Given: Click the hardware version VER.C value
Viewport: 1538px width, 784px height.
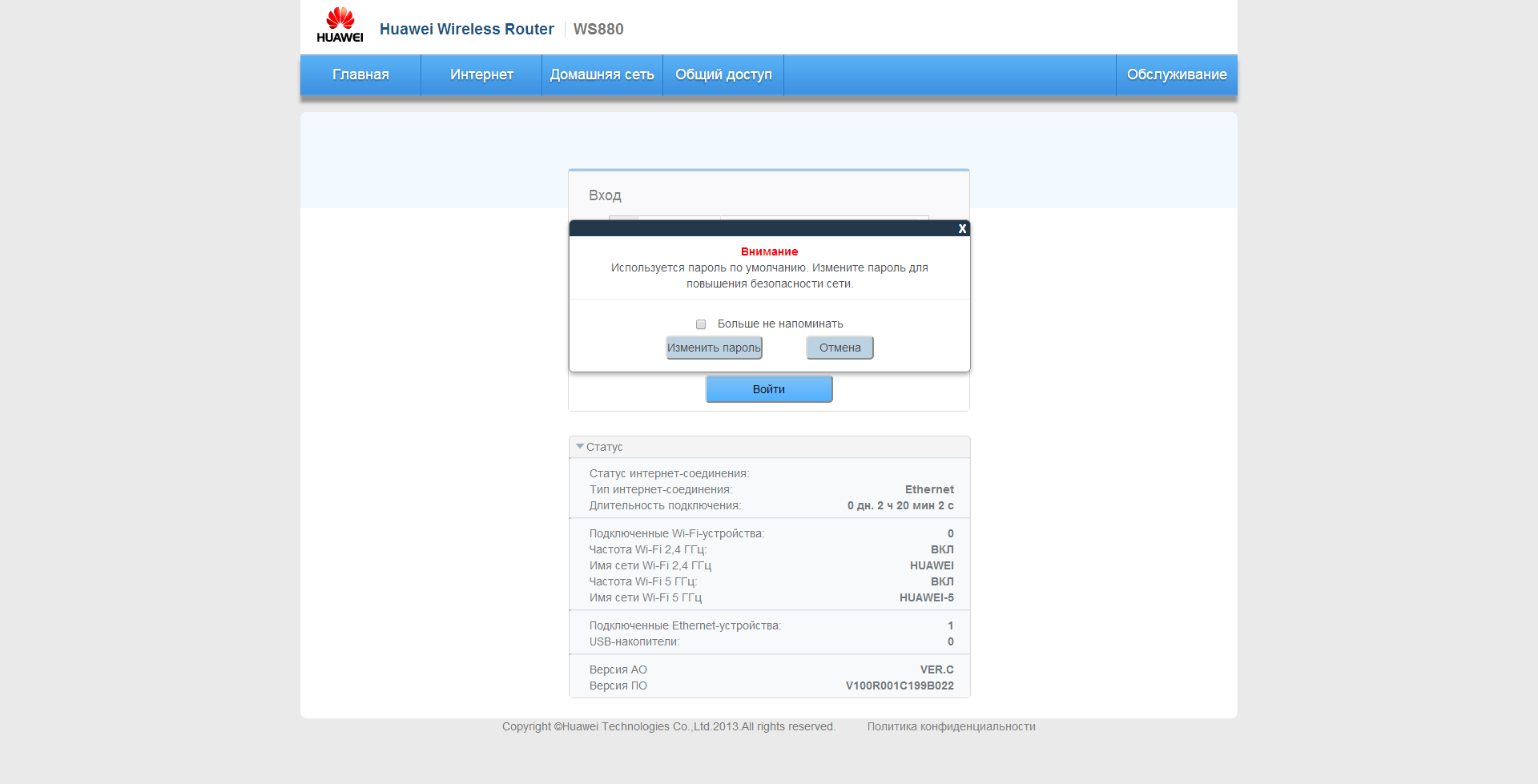Looking at the screenshot, I should [936, 669].
